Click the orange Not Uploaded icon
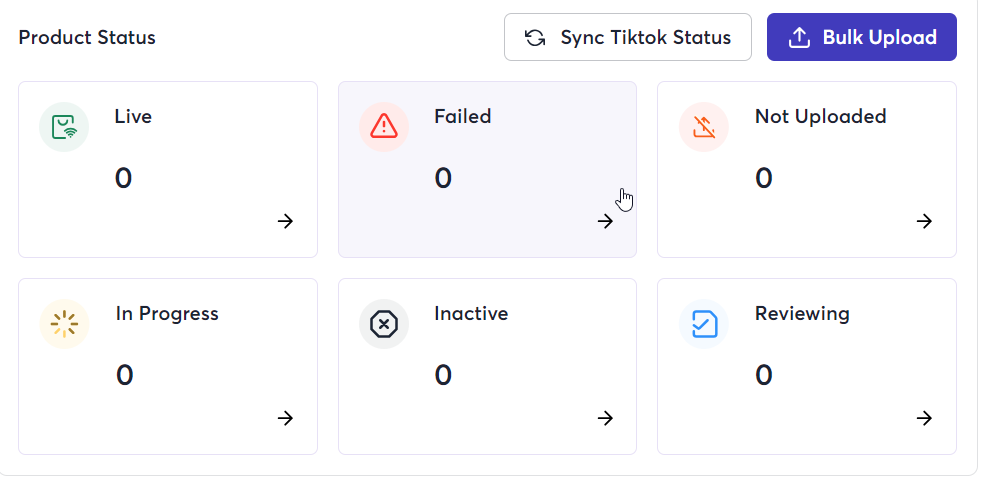This screenshot has height=485, width=987. point(704,127)
